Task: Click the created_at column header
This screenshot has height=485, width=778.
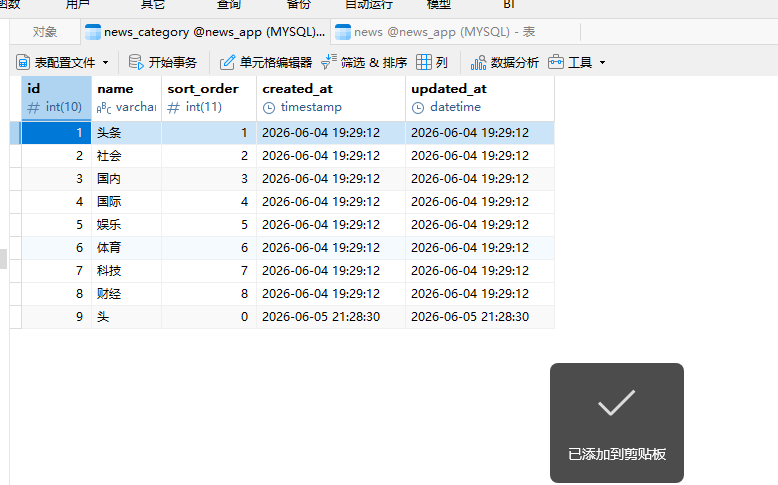Action: click(x=331, y=98)
